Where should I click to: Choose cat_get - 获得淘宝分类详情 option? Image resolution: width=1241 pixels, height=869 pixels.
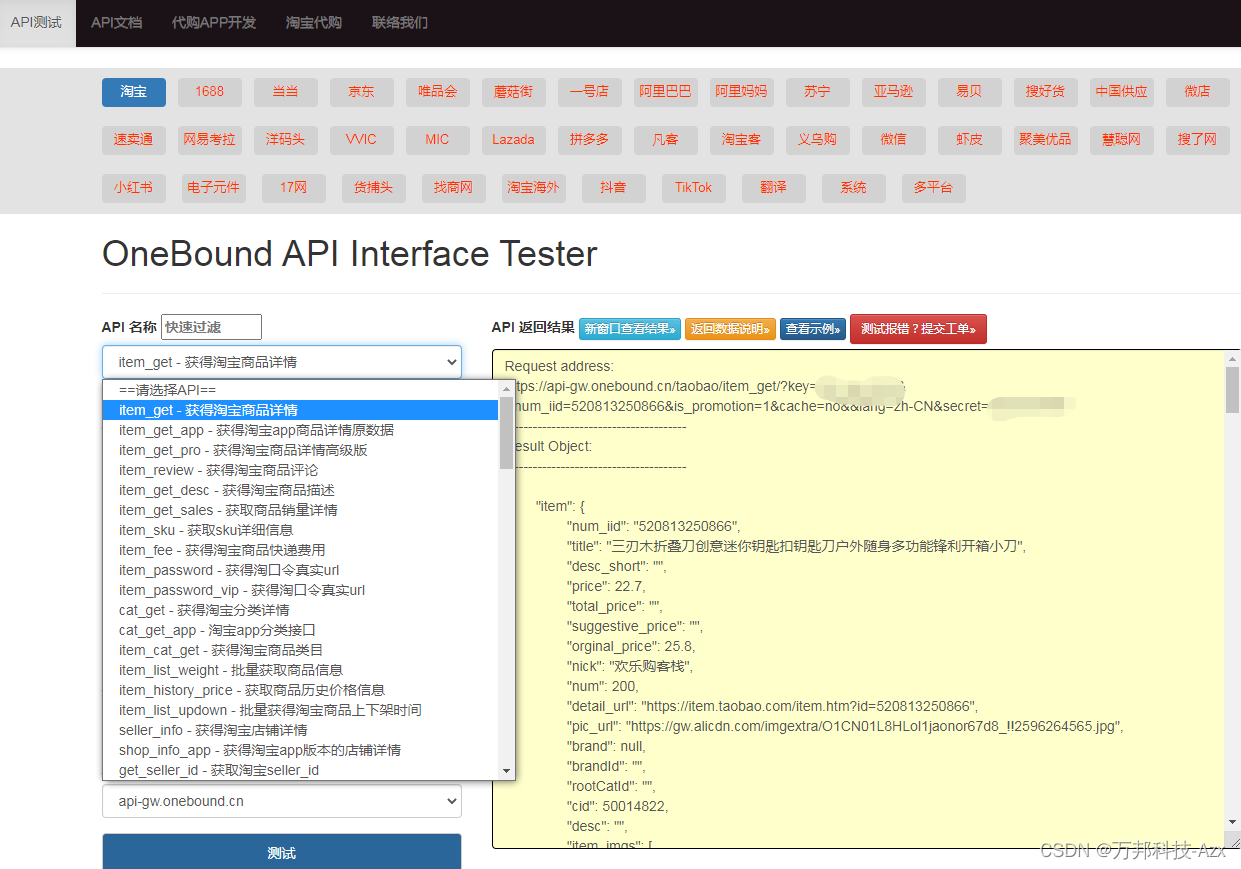point(300,610)
